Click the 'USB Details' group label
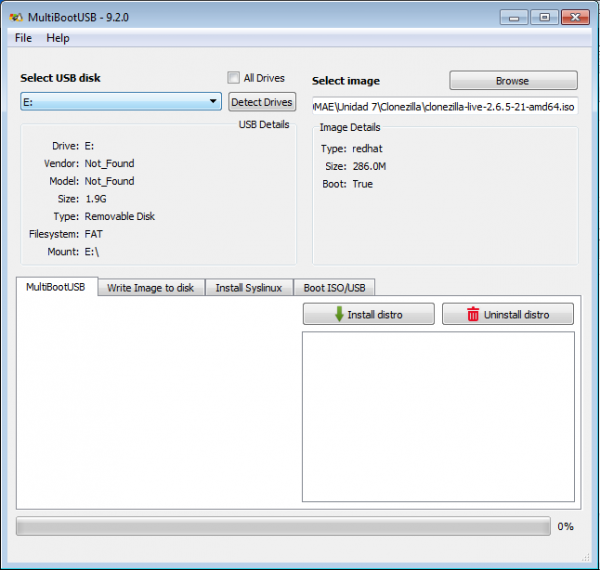 coord(264,125)
